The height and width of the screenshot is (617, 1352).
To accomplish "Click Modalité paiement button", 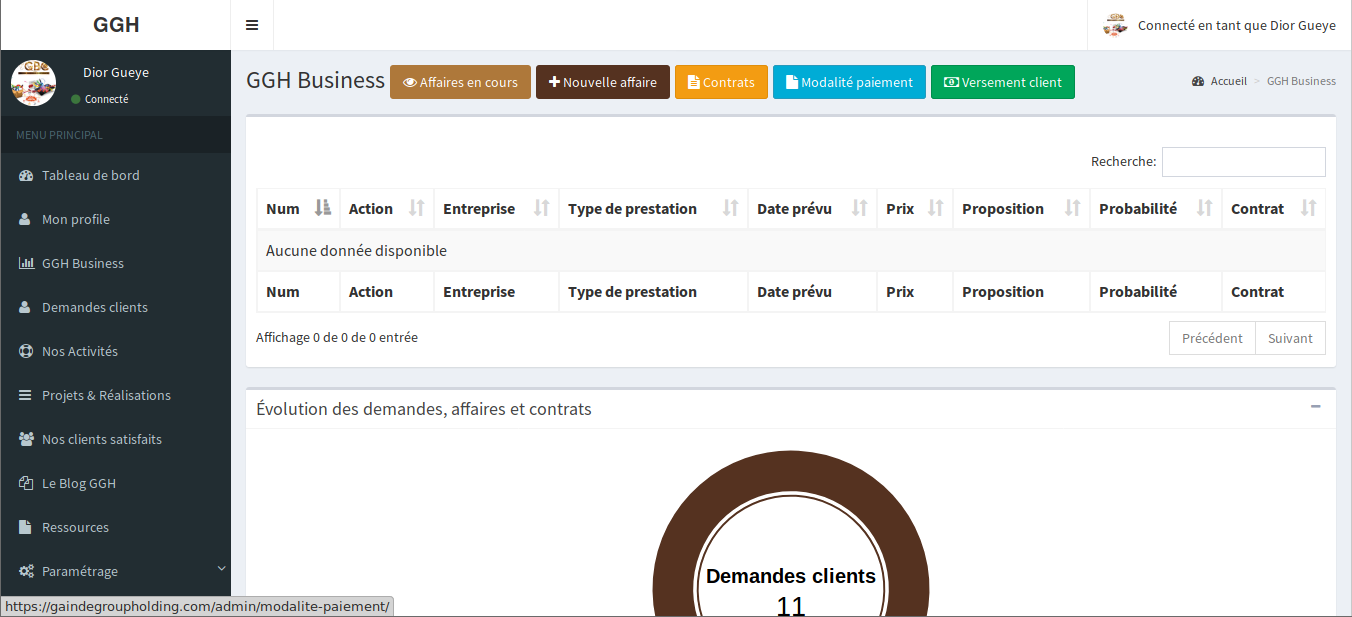I will tap(849, 82).
